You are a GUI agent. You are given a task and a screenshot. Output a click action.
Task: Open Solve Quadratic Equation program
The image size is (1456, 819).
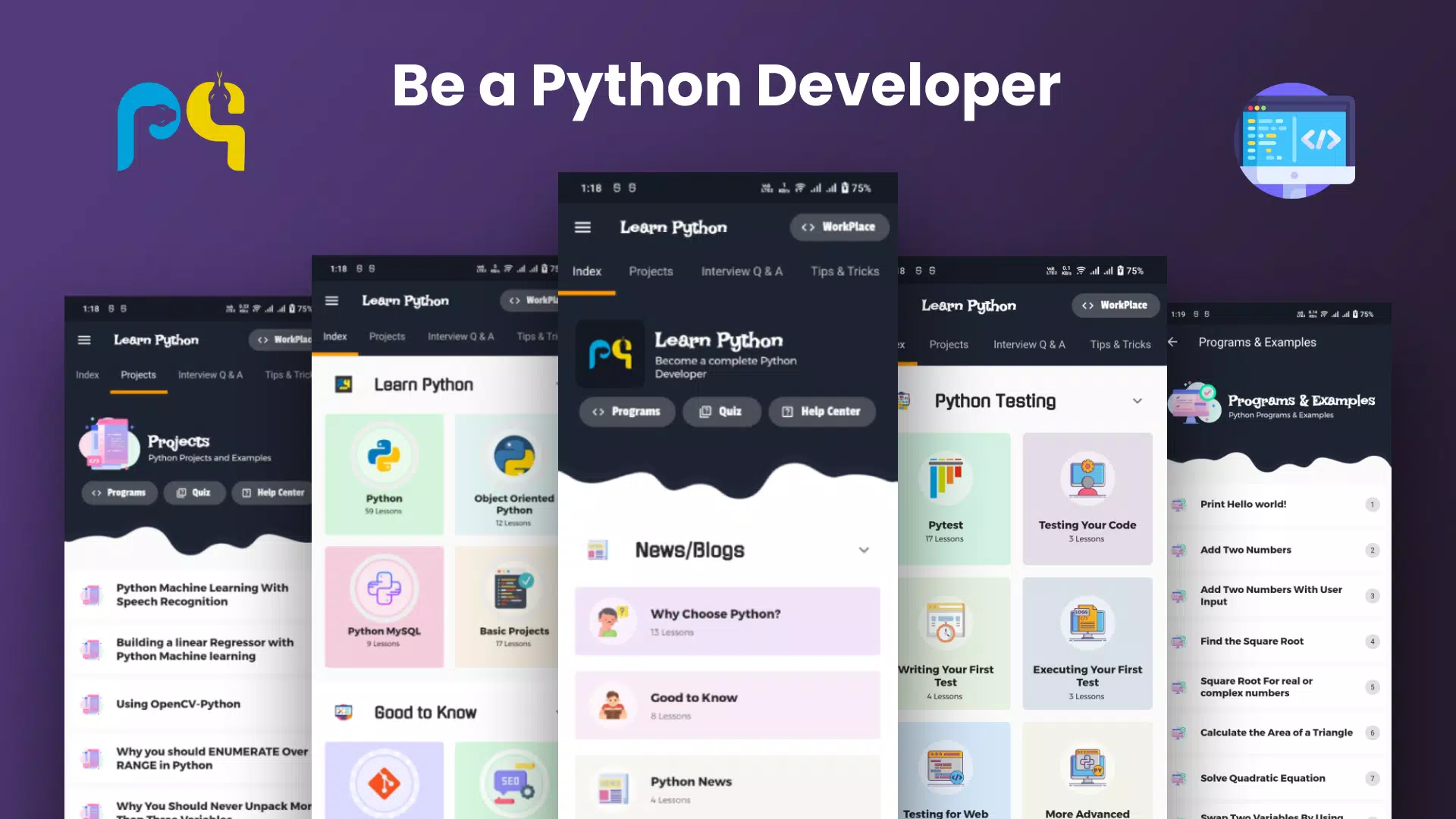tap(1279, 778)
